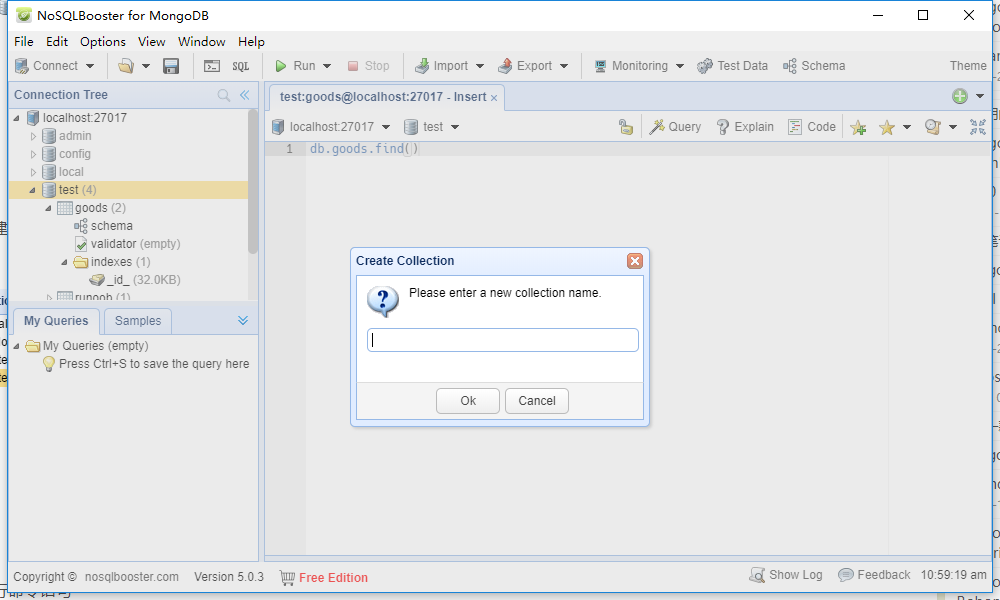1000x600 pixels.
Task: Add script to favorites with star-plus icon
Action: coord(858,126)
